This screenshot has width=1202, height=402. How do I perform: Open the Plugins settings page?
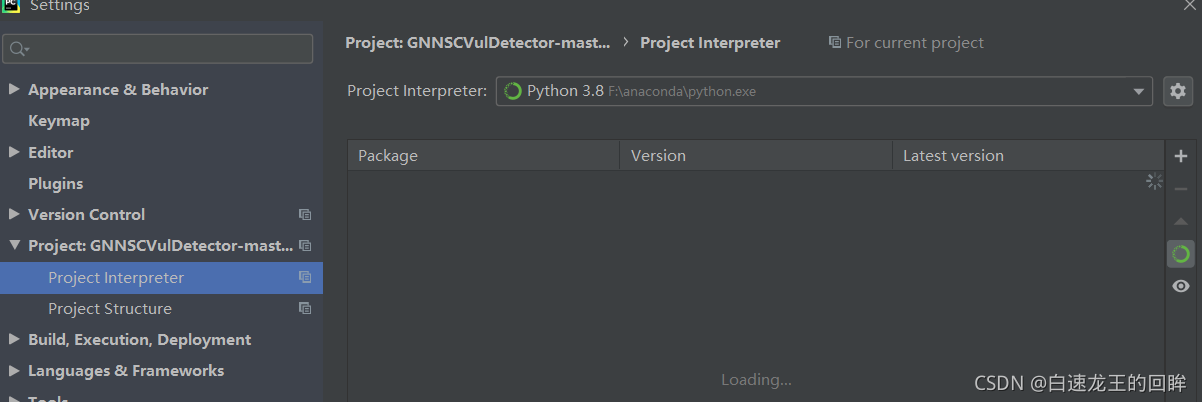point(55,184)
